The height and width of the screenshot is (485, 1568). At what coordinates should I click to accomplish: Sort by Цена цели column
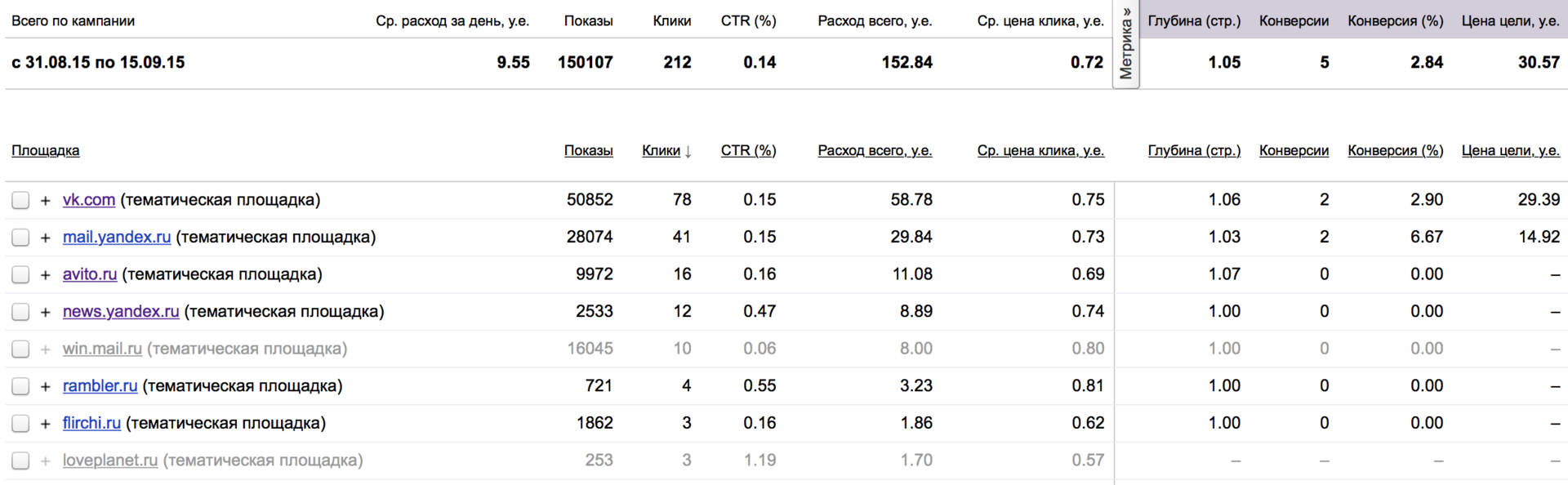click(1510, 150)
